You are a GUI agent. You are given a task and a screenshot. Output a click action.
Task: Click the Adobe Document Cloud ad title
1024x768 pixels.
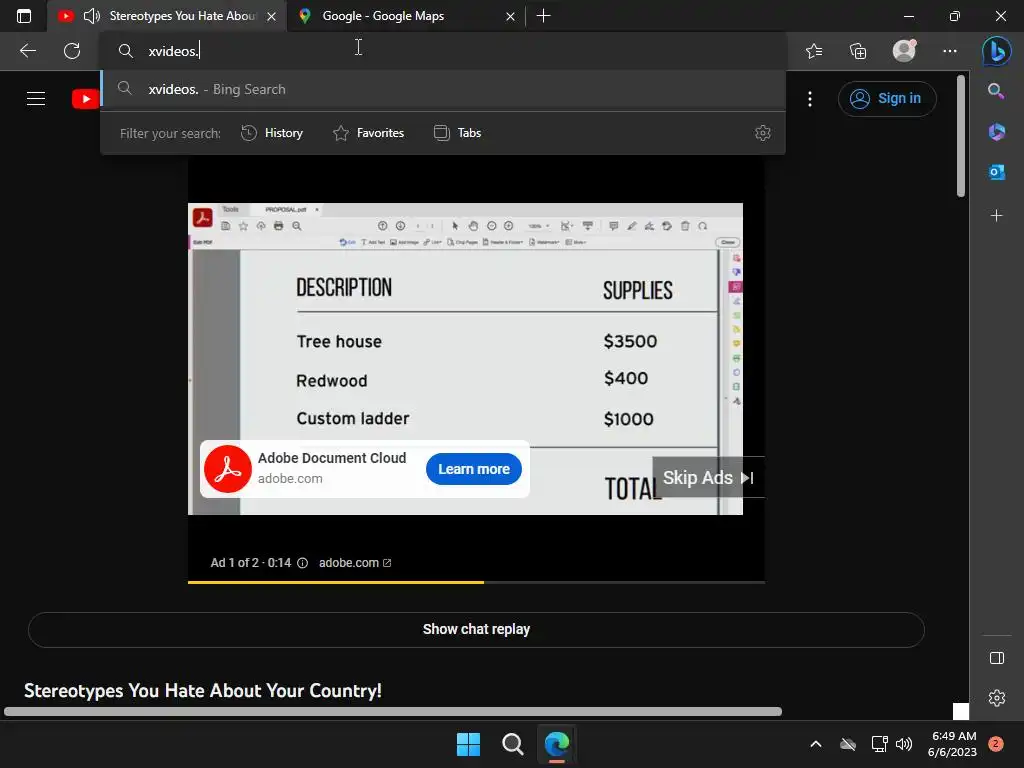click(x=332, y=458)
